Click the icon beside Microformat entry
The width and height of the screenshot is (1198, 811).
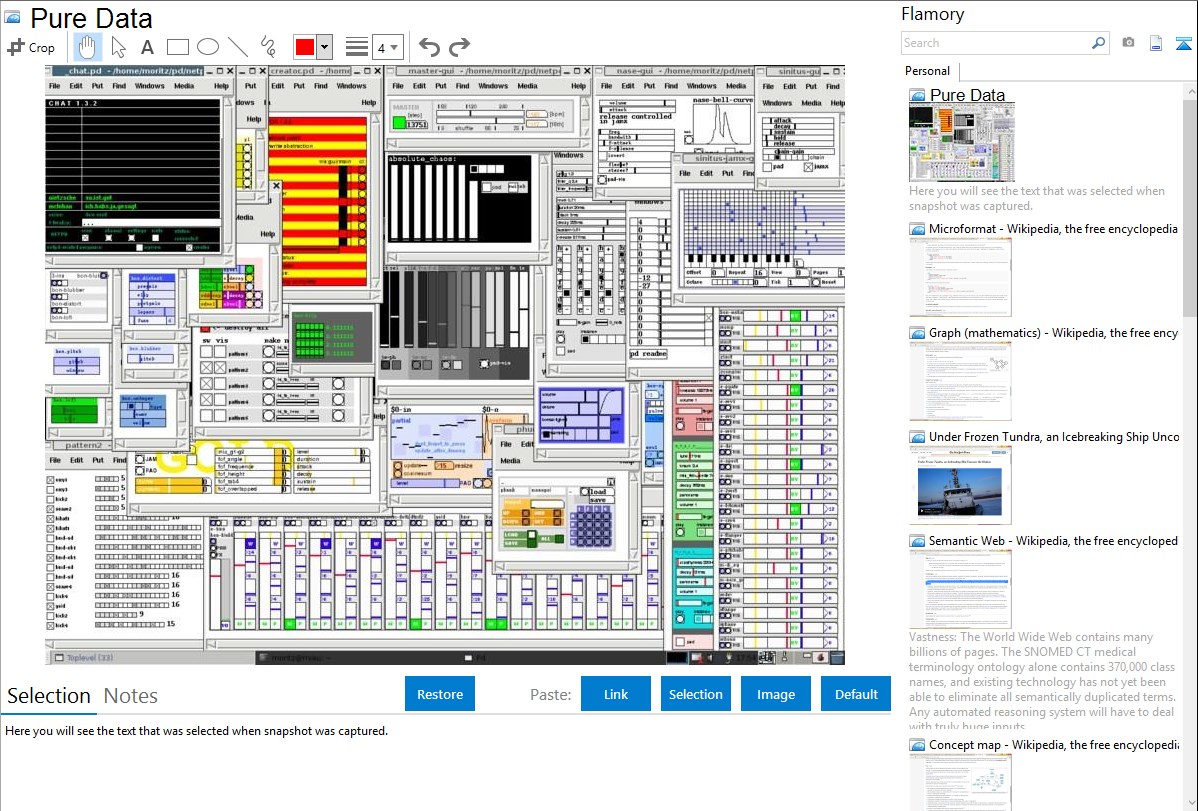917,229
